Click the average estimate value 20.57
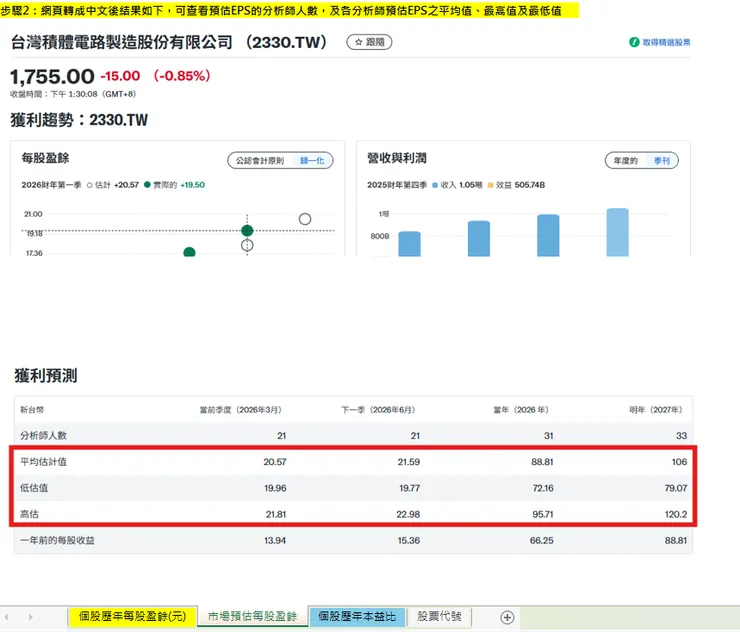This screenshot has height=632, width=740. pos(275,462)
